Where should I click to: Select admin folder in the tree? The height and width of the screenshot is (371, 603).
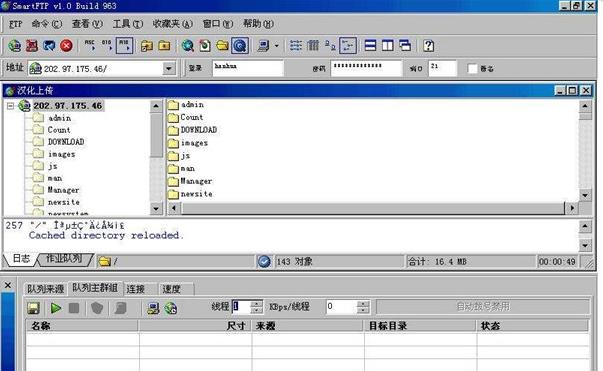click(60, 118)
